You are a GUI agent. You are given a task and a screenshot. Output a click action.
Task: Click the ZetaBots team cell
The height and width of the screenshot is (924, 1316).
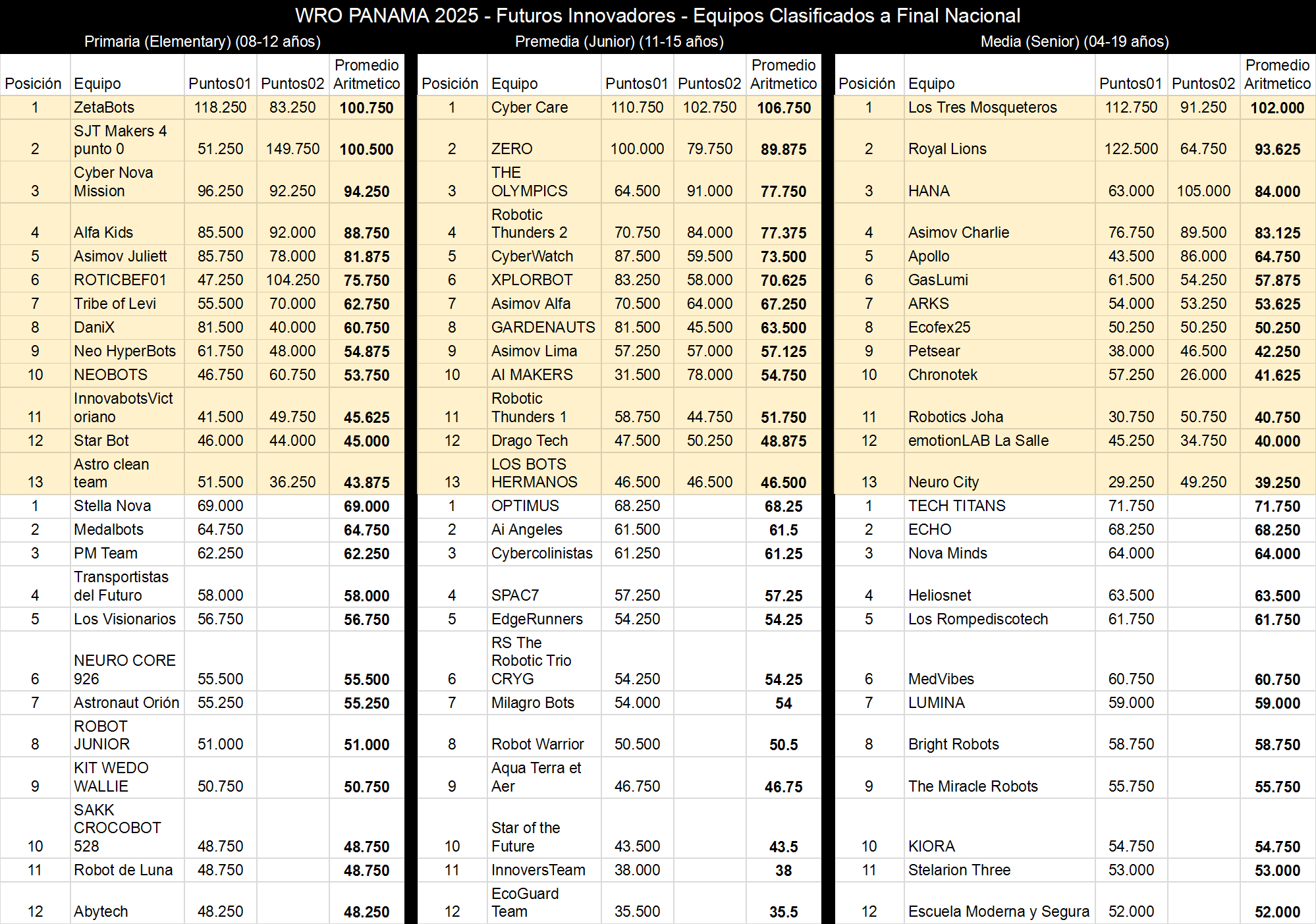pos(104,107)
